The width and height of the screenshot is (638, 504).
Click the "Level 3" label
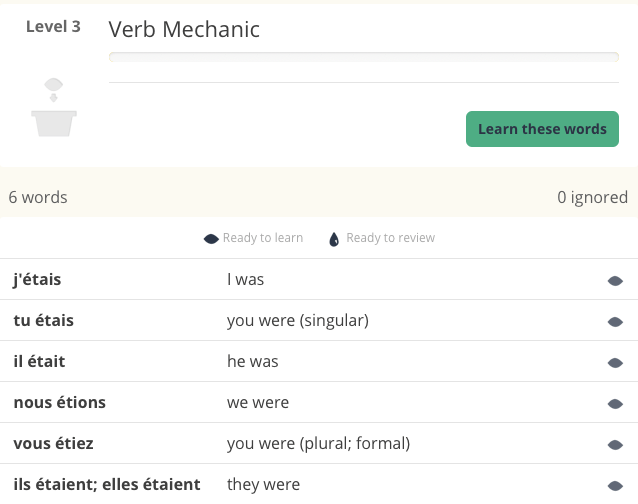pyautogui.click(x=53, y=27)
